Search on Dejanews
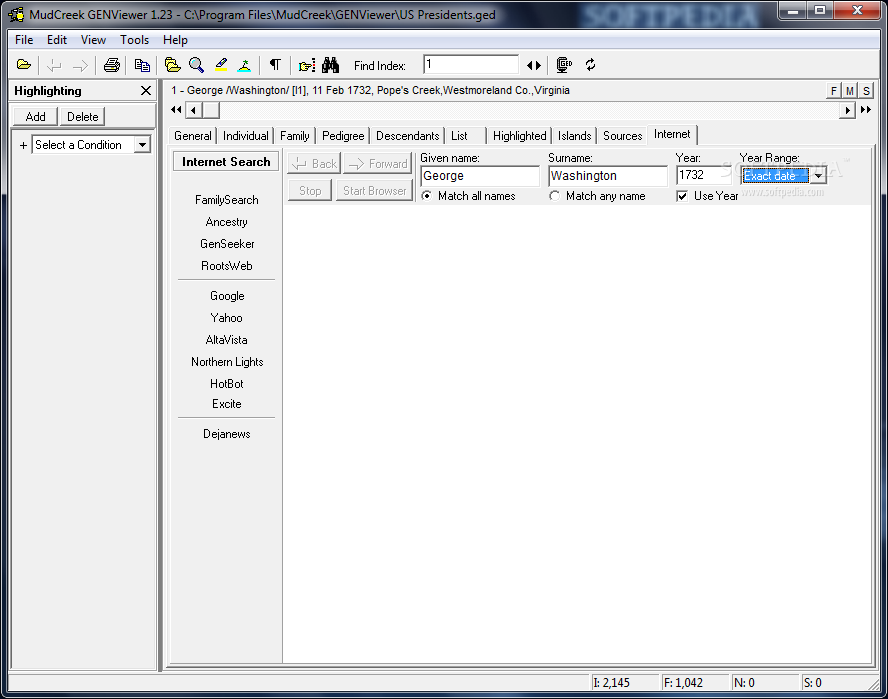The image size is (888, 699). point(227,434)
